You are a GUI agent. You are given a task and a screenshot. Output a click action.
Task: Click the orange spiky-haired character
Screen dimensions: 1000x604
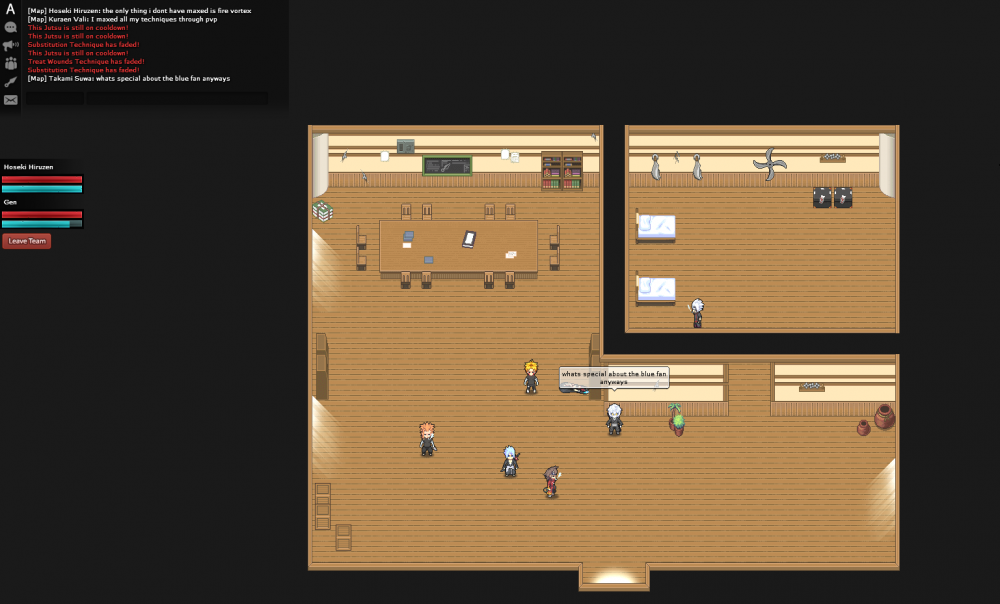point(427,438)
